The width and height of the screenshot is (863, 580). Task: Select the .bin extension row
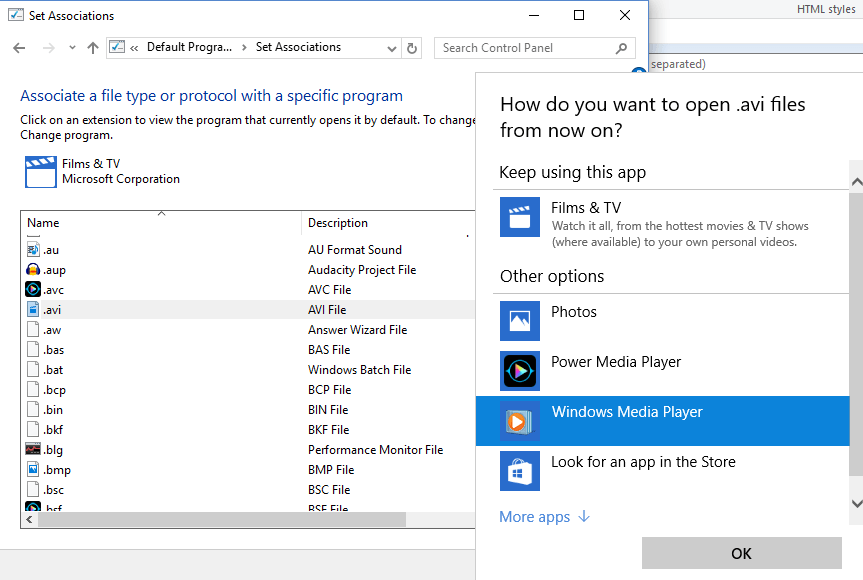click(x=248, y=409)
